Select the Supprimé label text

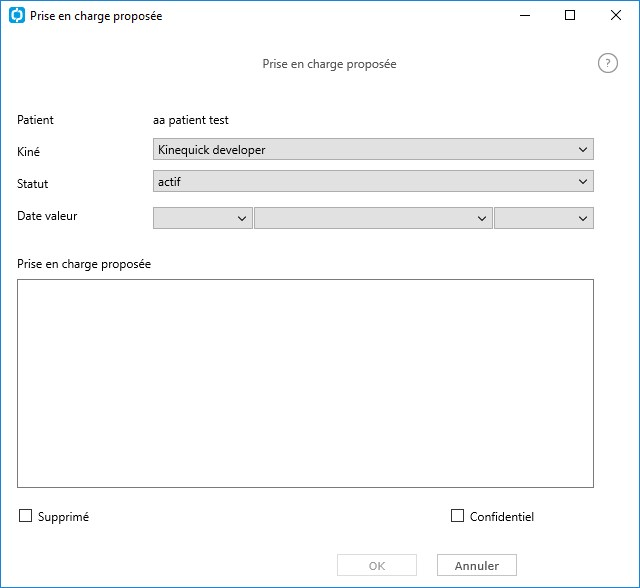(x=63, y=517)
